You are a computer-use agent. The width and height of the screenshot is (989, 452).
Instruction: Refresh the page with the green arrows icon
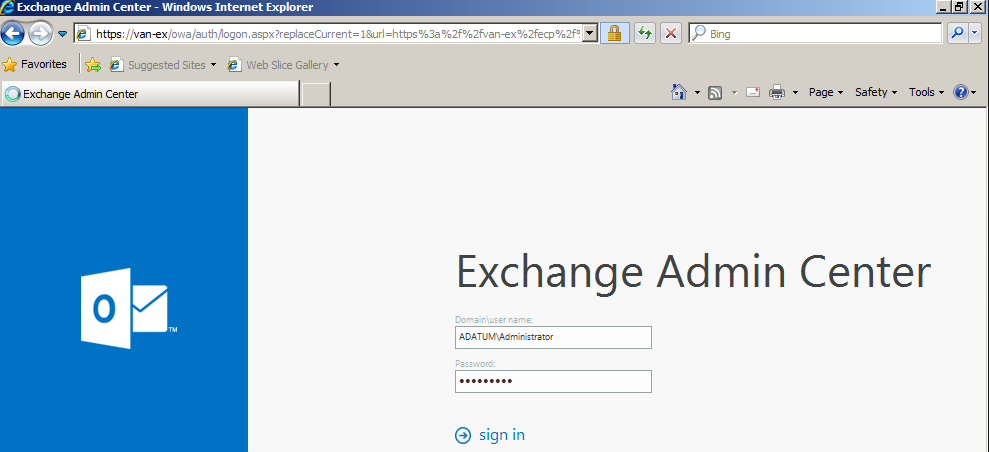tap(644, 34)
